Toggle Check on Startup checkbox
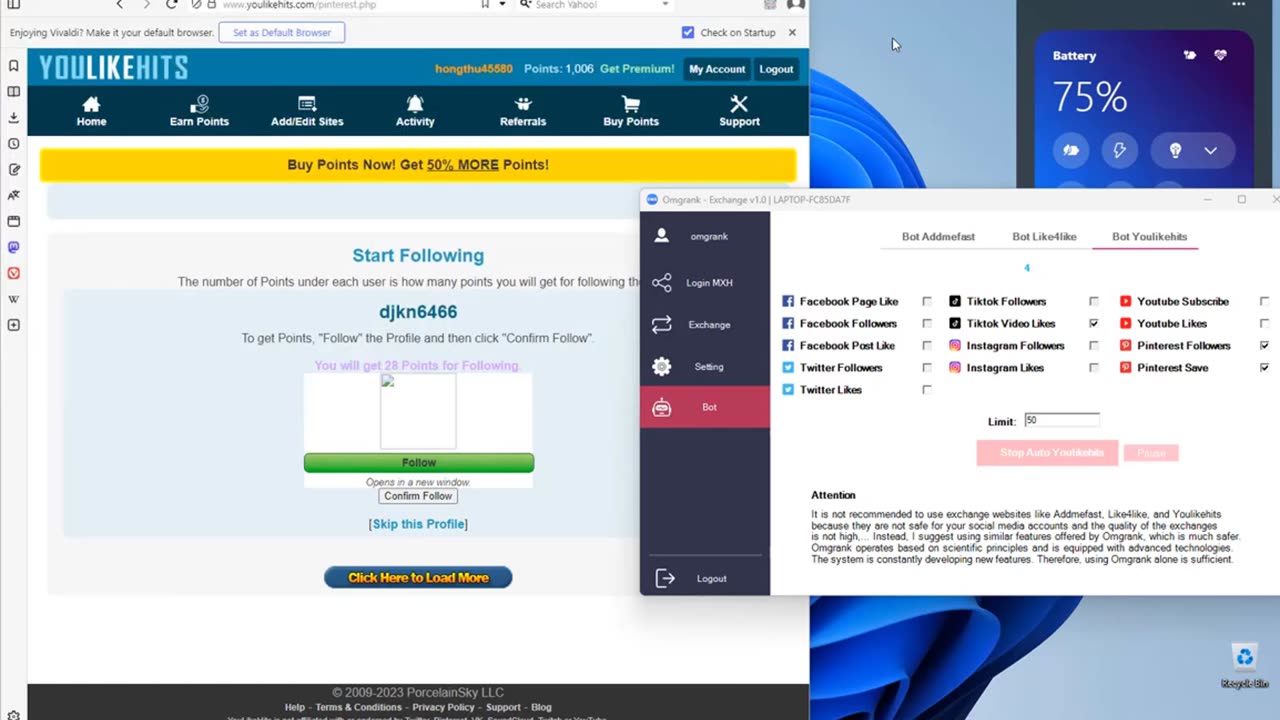 click(x=688, y=32)
